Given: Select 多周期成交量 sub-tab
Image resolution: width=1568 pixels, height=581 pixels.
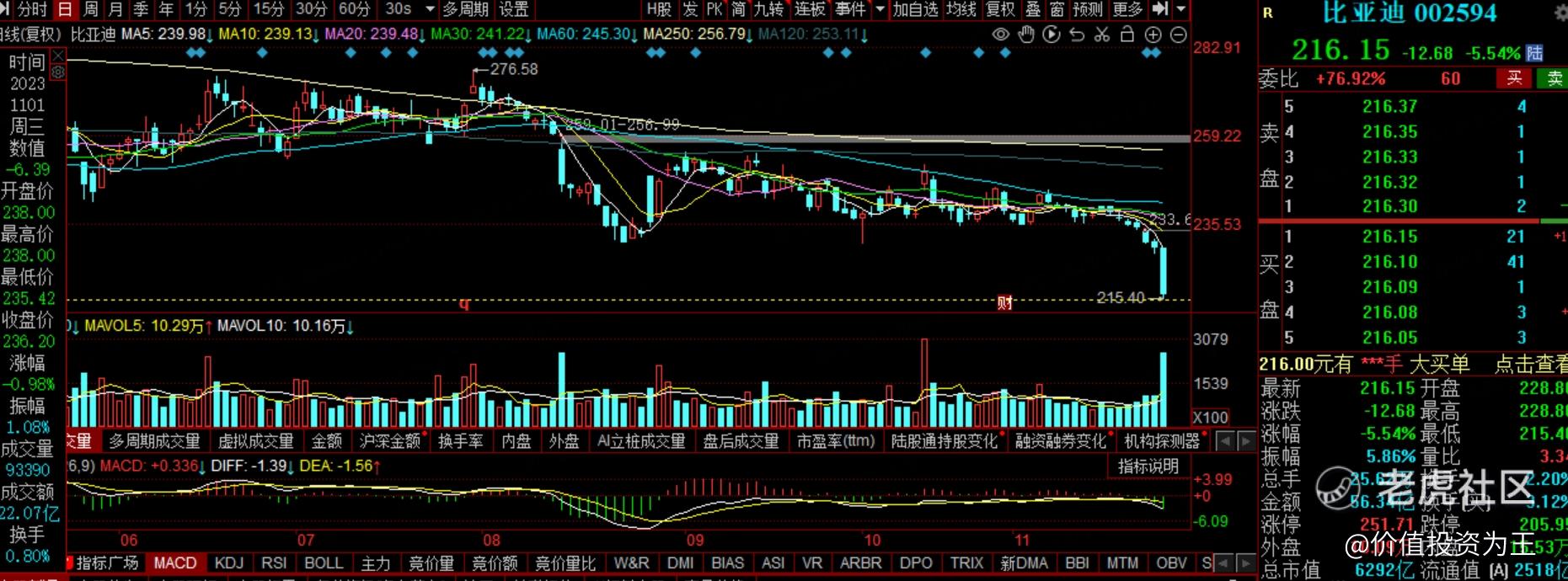Looking at the screenshot, I should (154, 441).
